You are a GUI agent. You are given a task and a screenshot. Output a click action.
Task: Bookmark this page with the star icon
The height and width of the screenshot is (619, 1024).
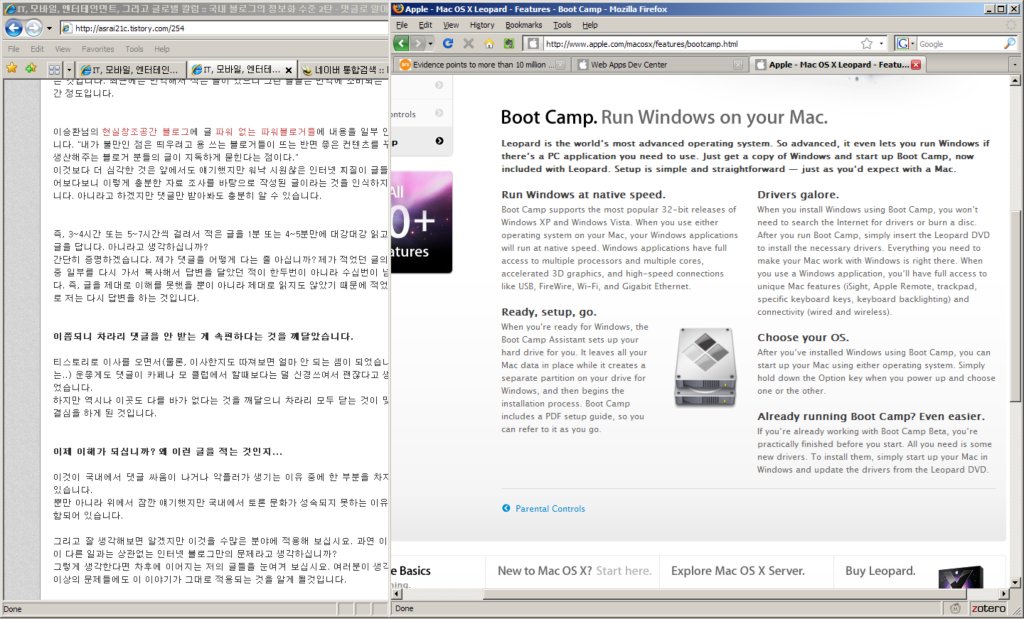tap(867, 44)
